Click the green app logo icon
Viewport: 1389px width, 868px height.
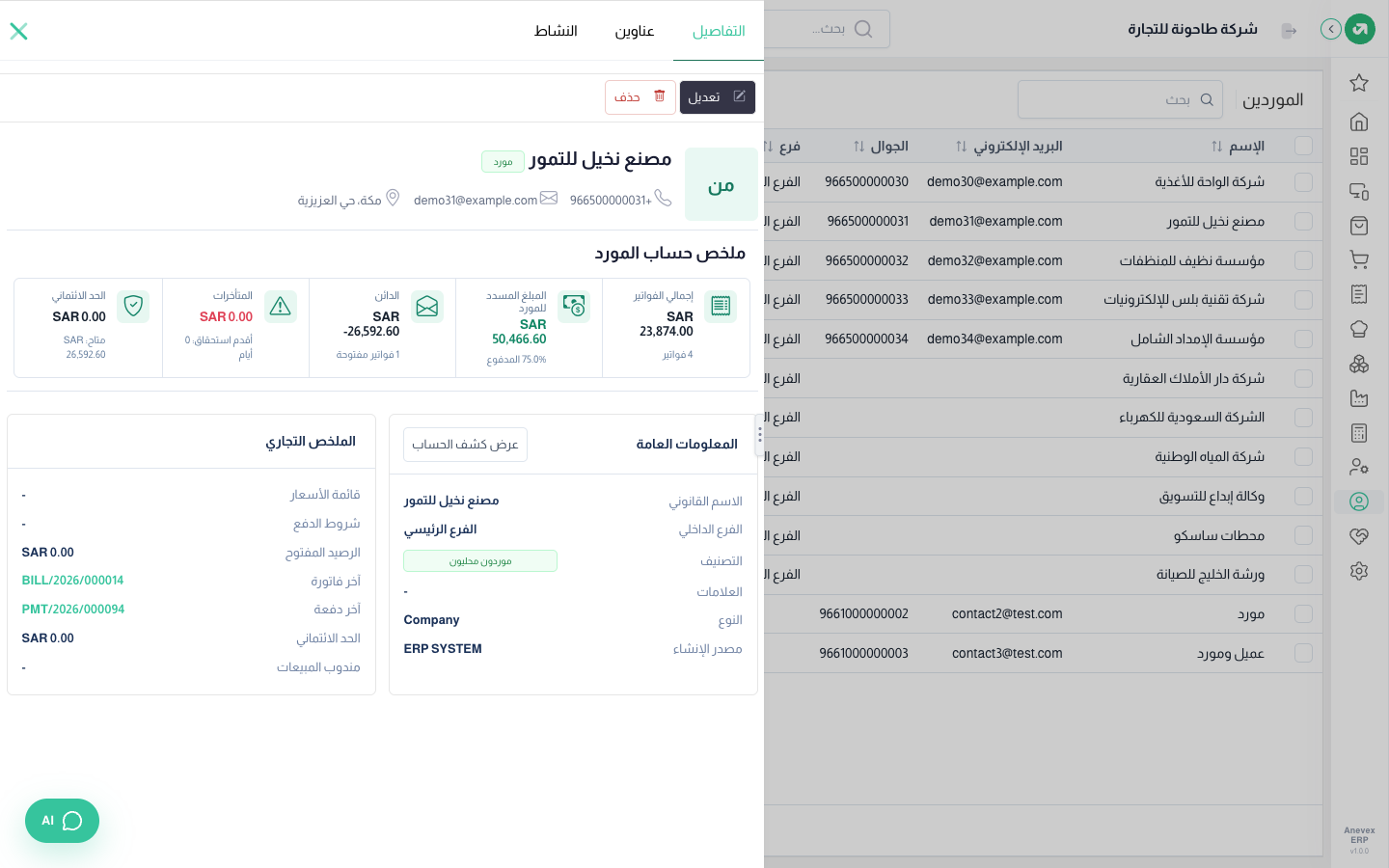pyautogui.click(x=1360, y=29)
